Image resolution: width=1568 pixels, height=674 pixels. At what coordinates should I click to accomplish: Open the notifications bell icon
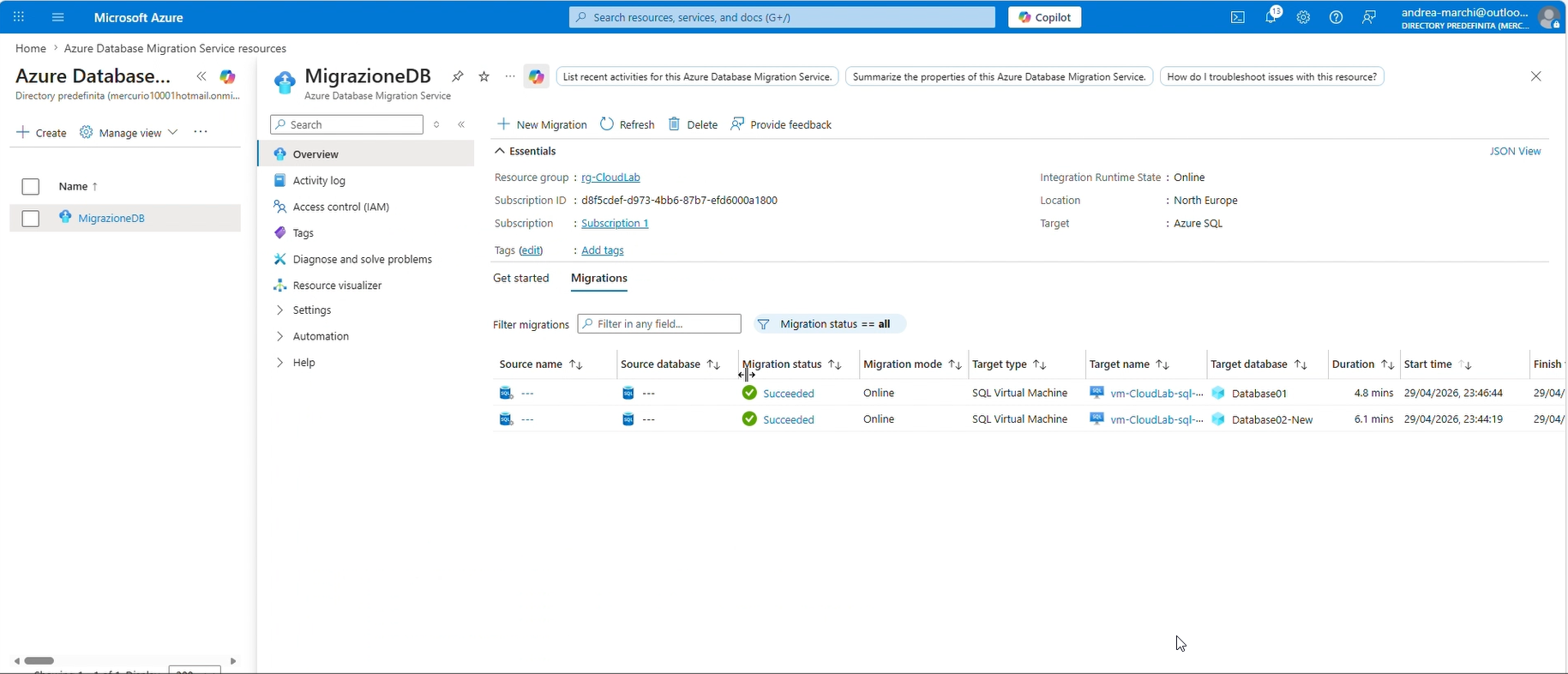(x=1271, y=17)
